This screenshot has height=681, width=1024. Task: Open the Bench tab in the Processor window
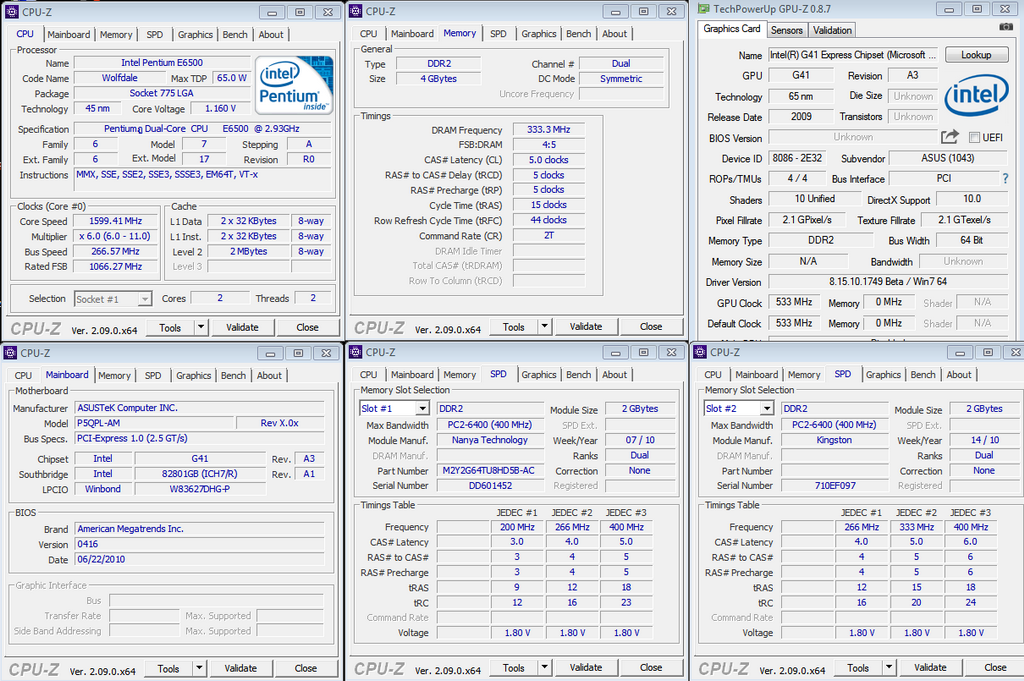(235, 35)
